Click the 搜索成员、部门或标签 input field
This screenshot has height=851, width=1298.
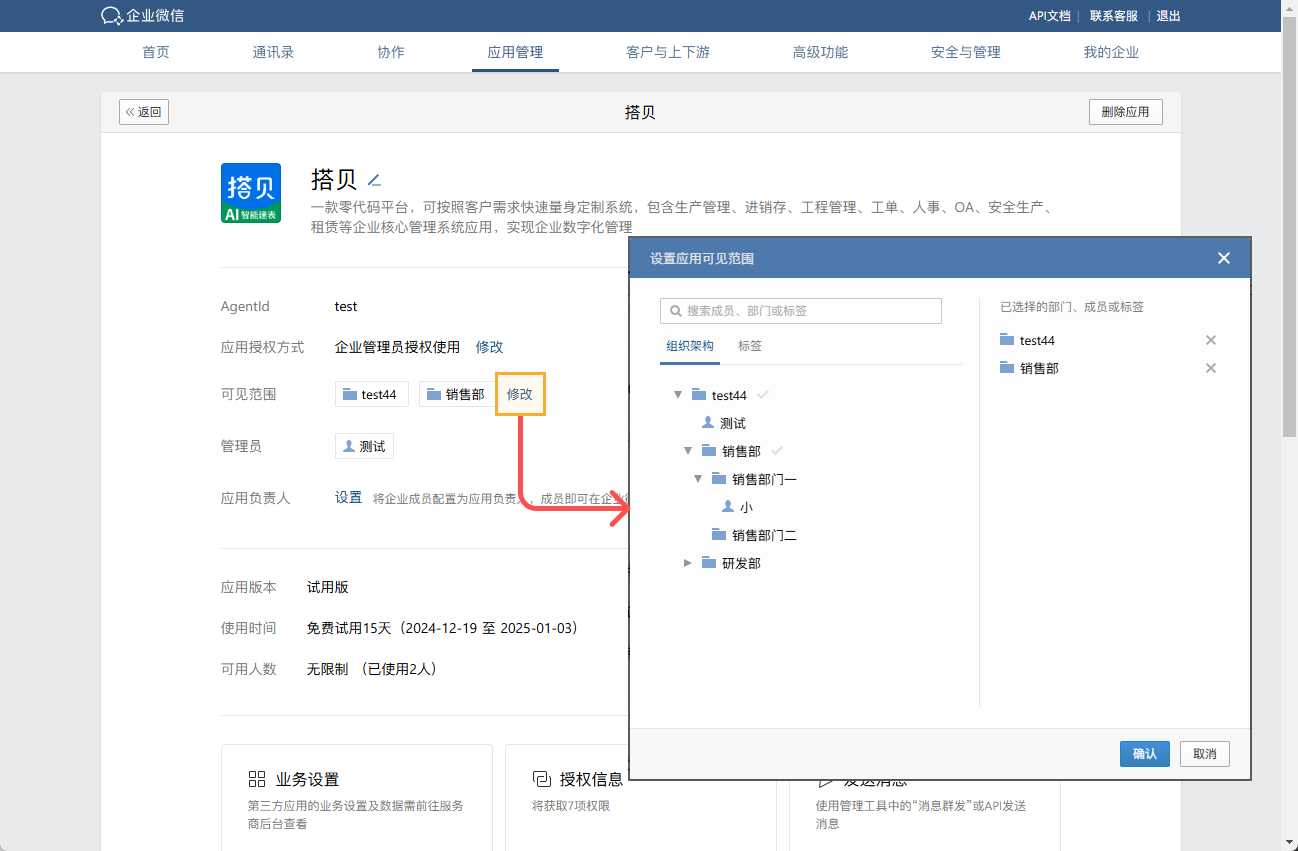tap(800, 311)
